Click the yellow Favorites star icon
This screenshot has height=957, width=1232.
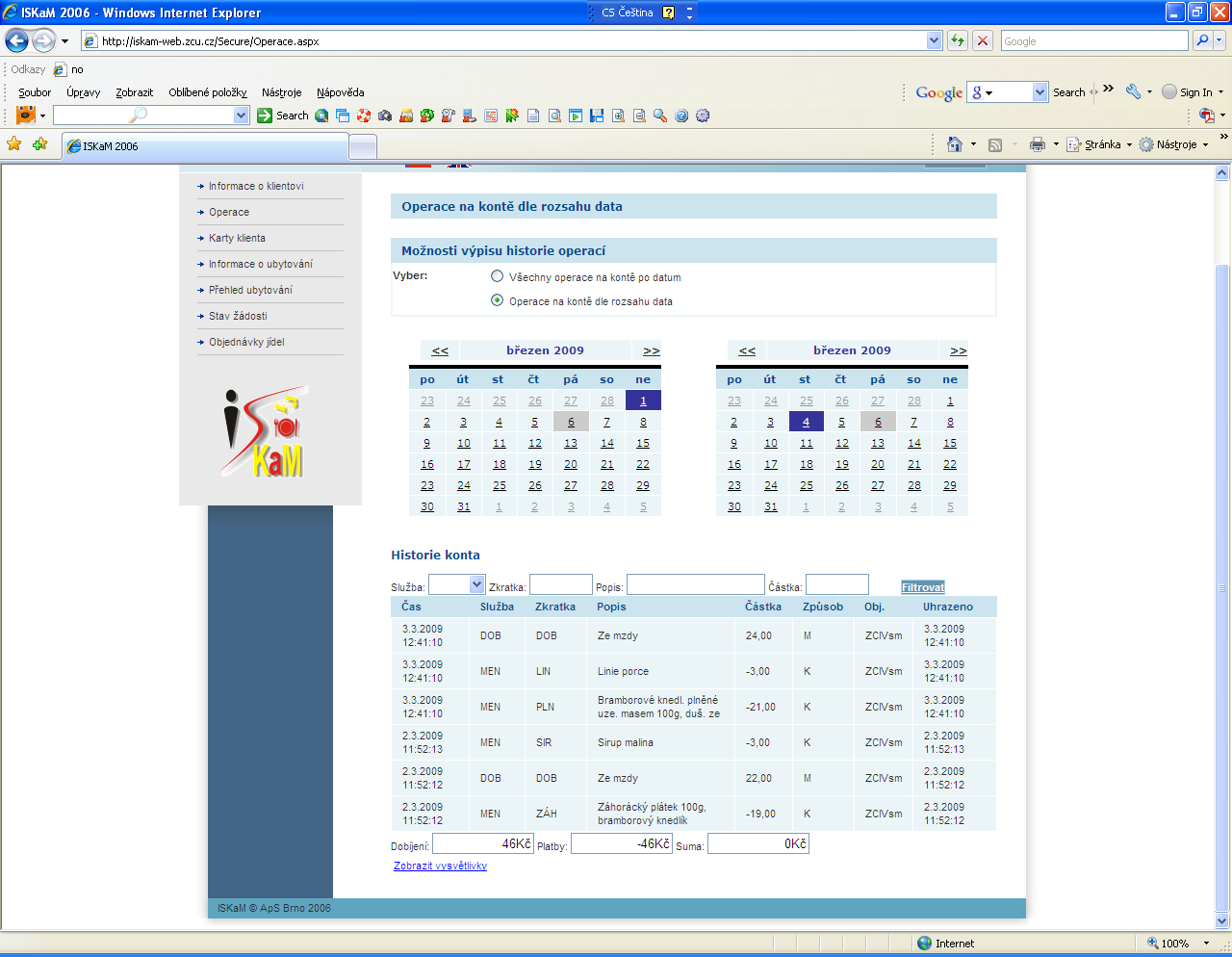(14, 143)
